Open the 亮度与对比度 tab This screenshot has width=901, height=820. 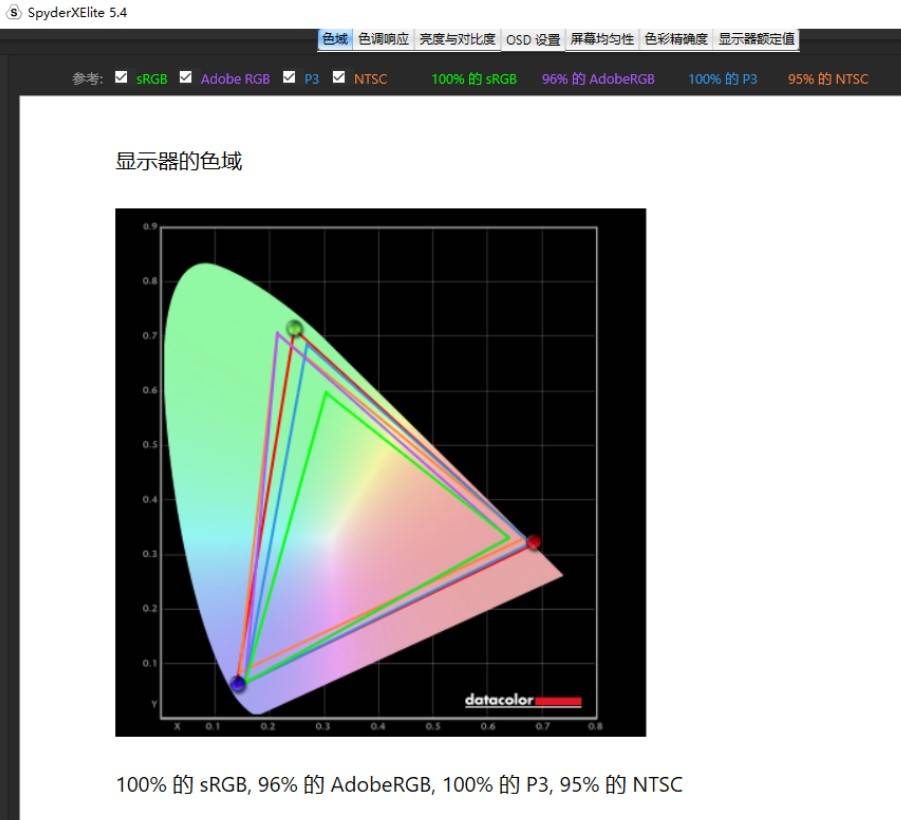click(x=457, y=39)
